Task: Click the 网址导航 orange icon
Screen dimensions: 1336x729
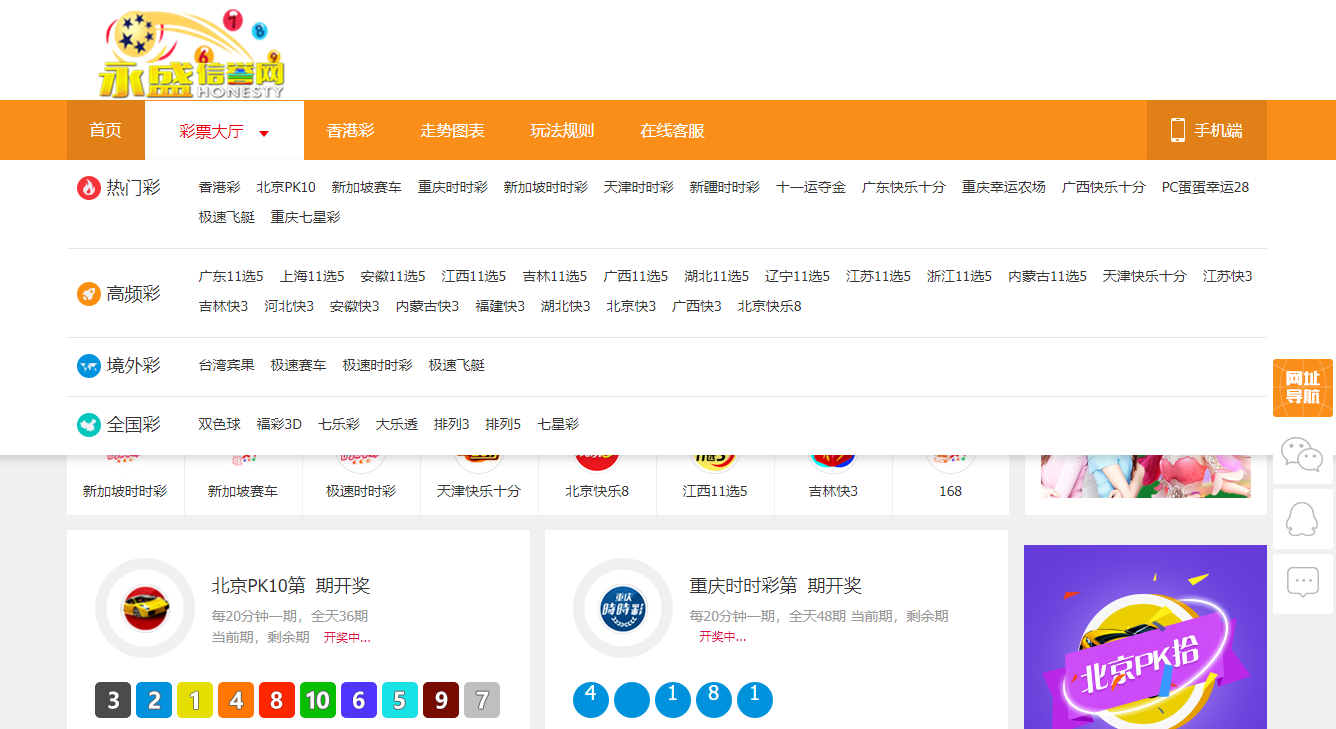Action: click(x=1302, y=387)
